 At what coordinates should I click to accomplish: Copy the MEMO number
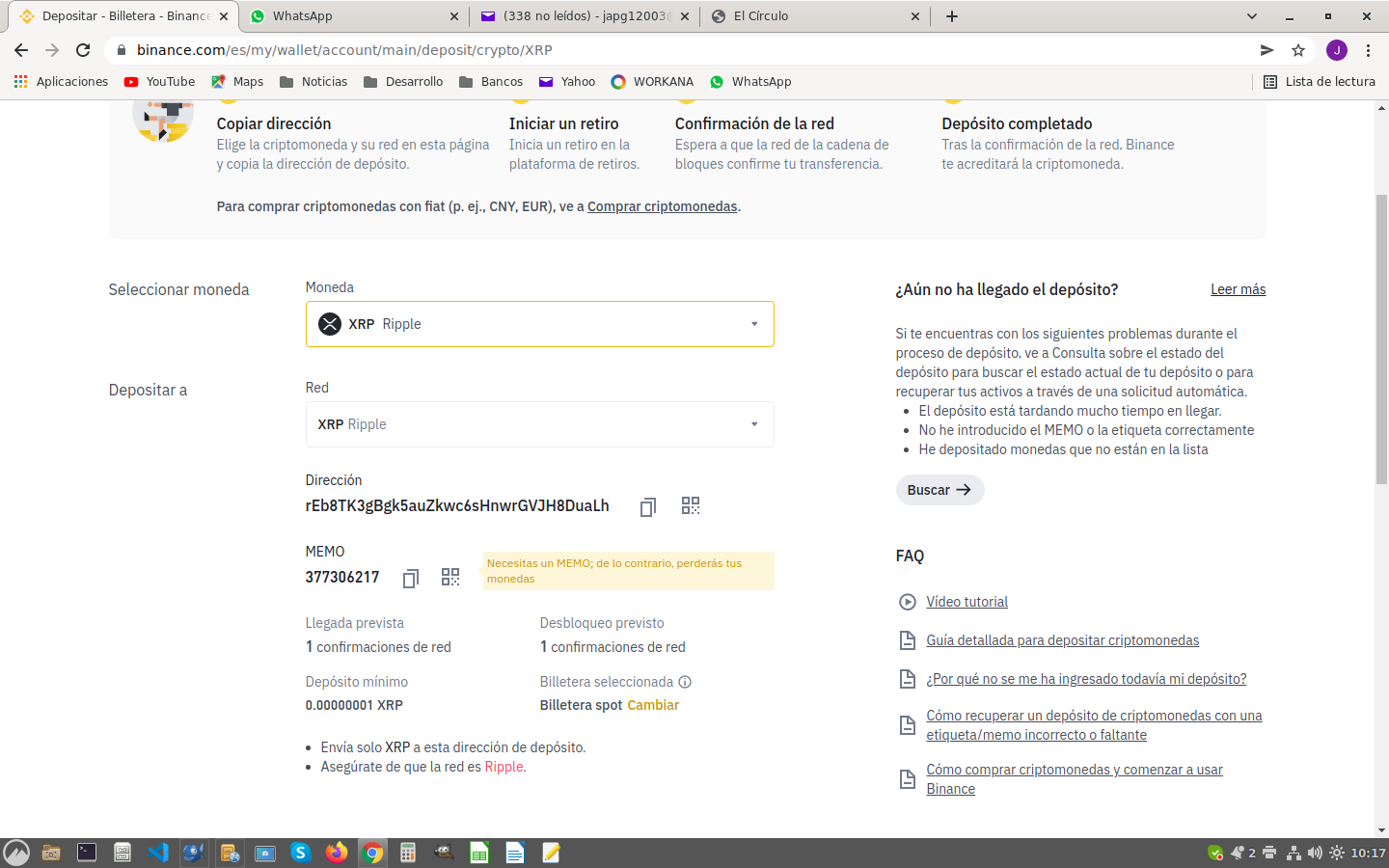click(x=410, y=578)
